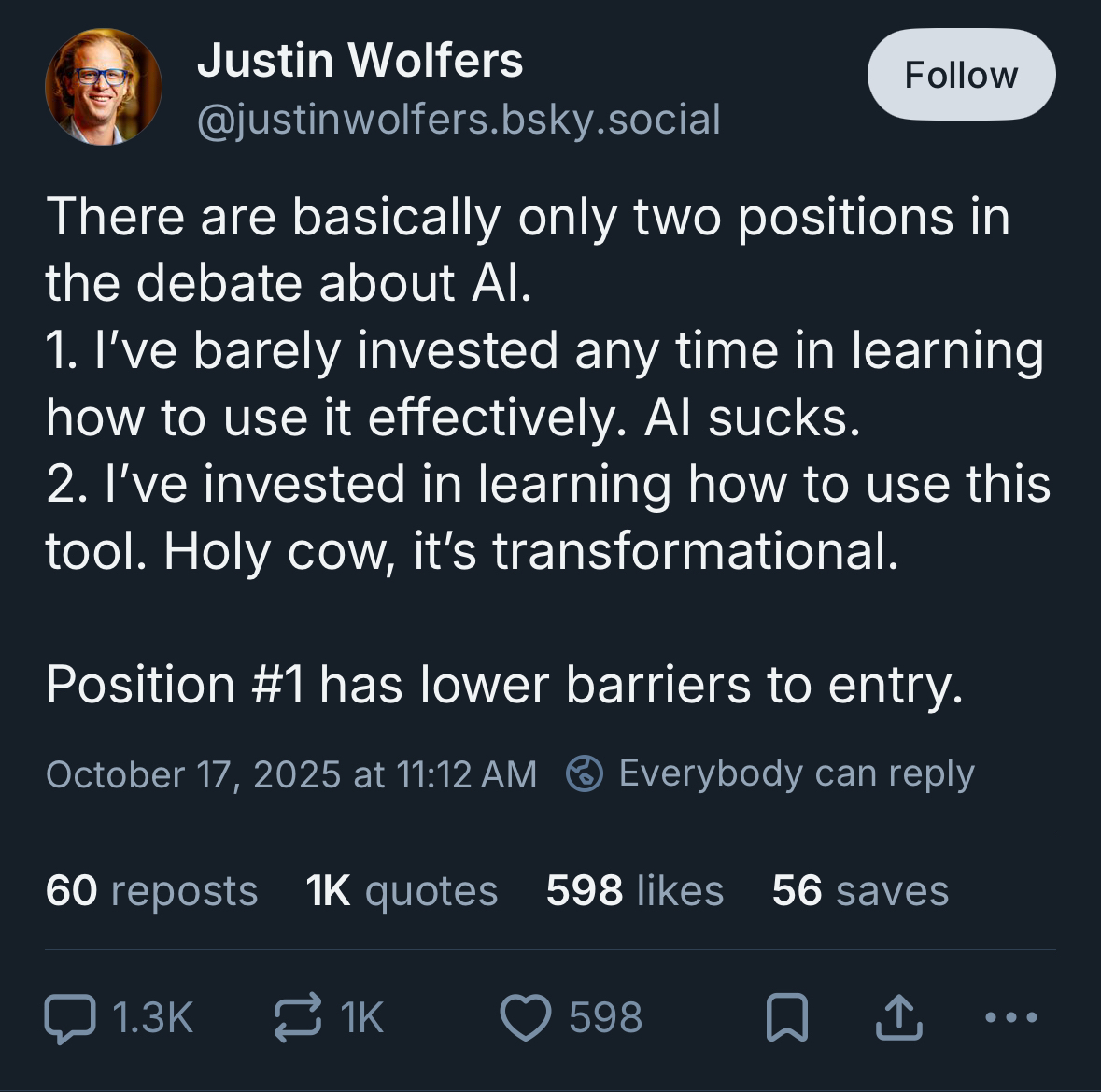Follow Justin Wolfers
1101x1092 pixels.
pyautogui.click(x=961, y=75)
